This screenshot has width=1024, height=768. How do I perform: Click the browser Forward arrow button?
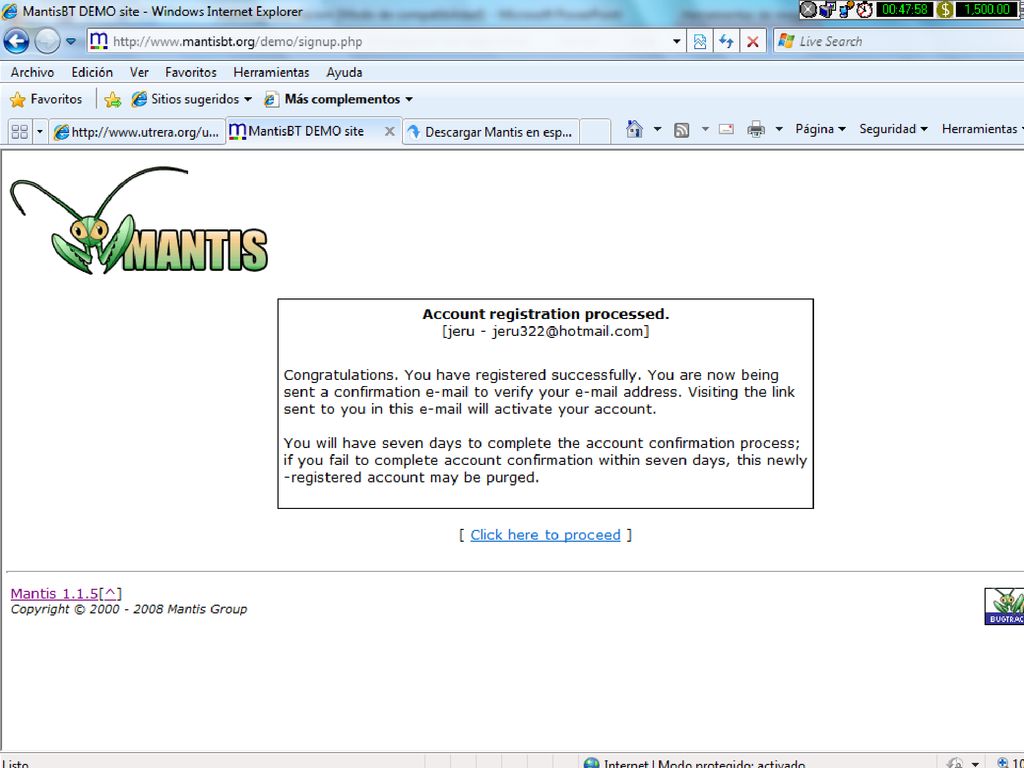click(x=46, y=41)
